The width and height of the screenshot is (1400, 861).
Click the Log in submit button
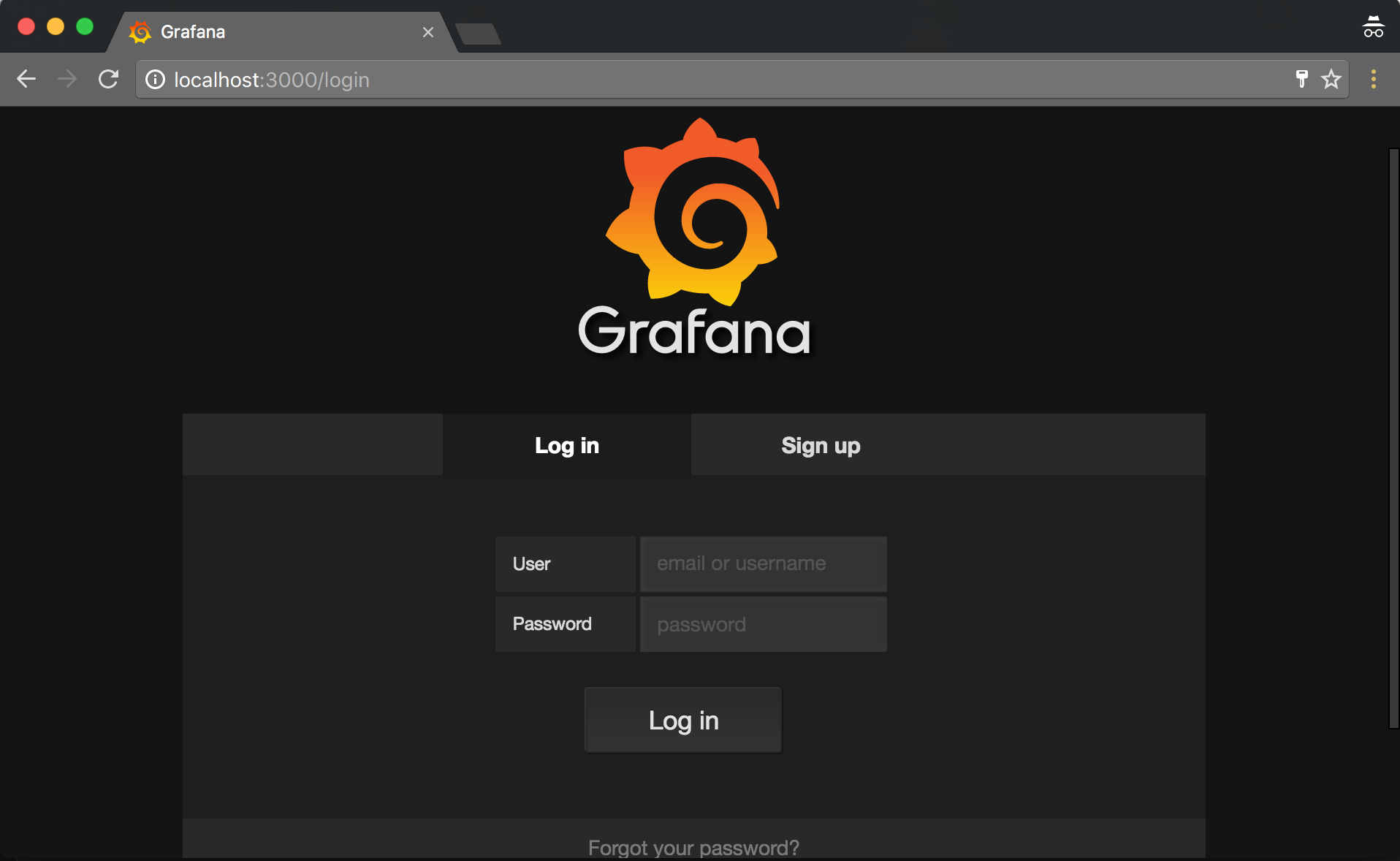click(683, 720)
